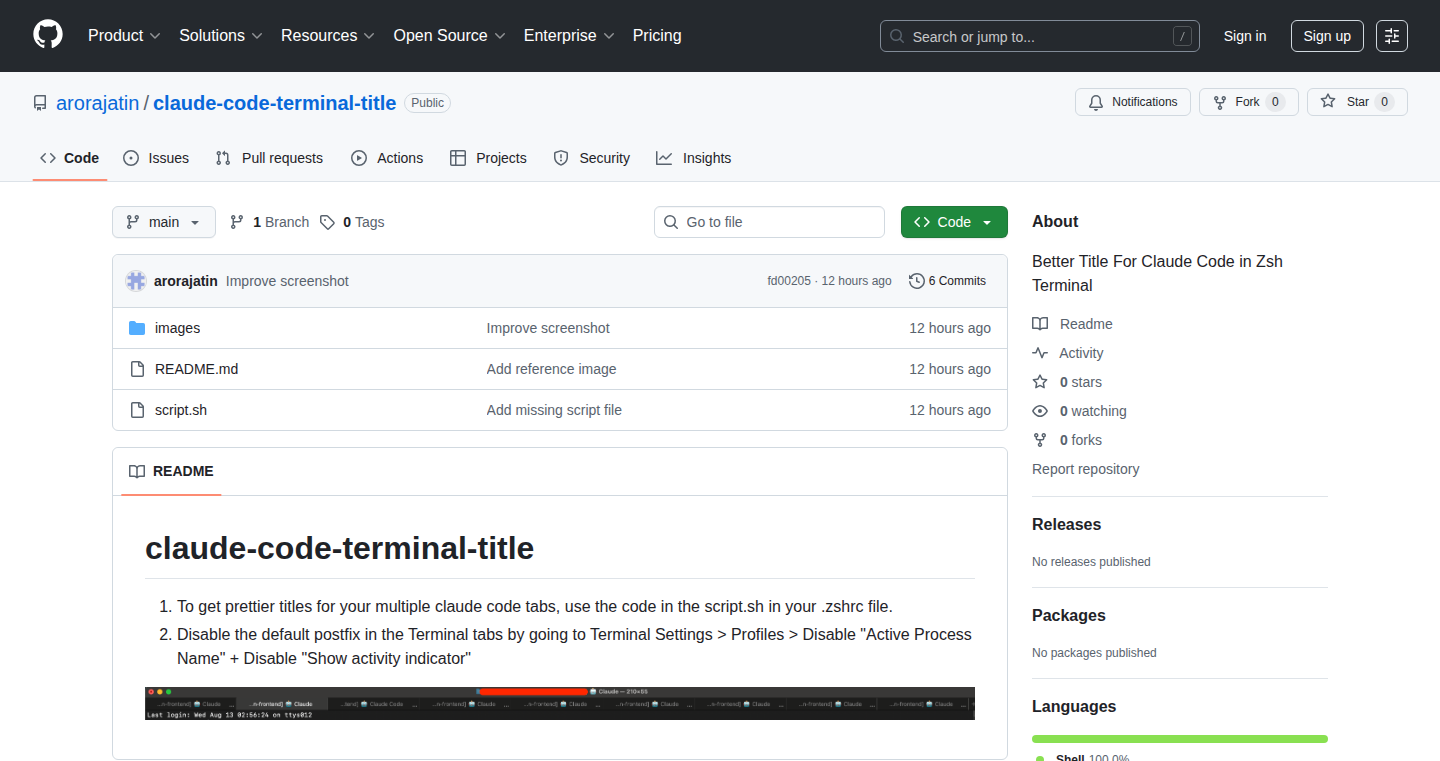Click the 1 Branch link

coord(270,222)
